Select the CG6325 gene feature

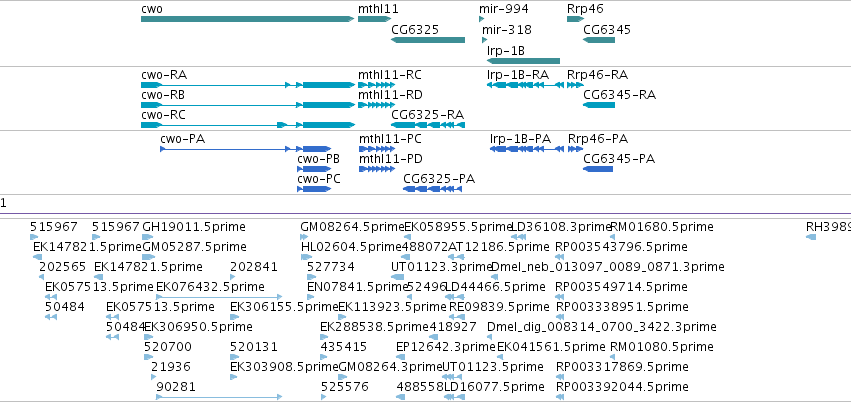click(x=428, y=40)
